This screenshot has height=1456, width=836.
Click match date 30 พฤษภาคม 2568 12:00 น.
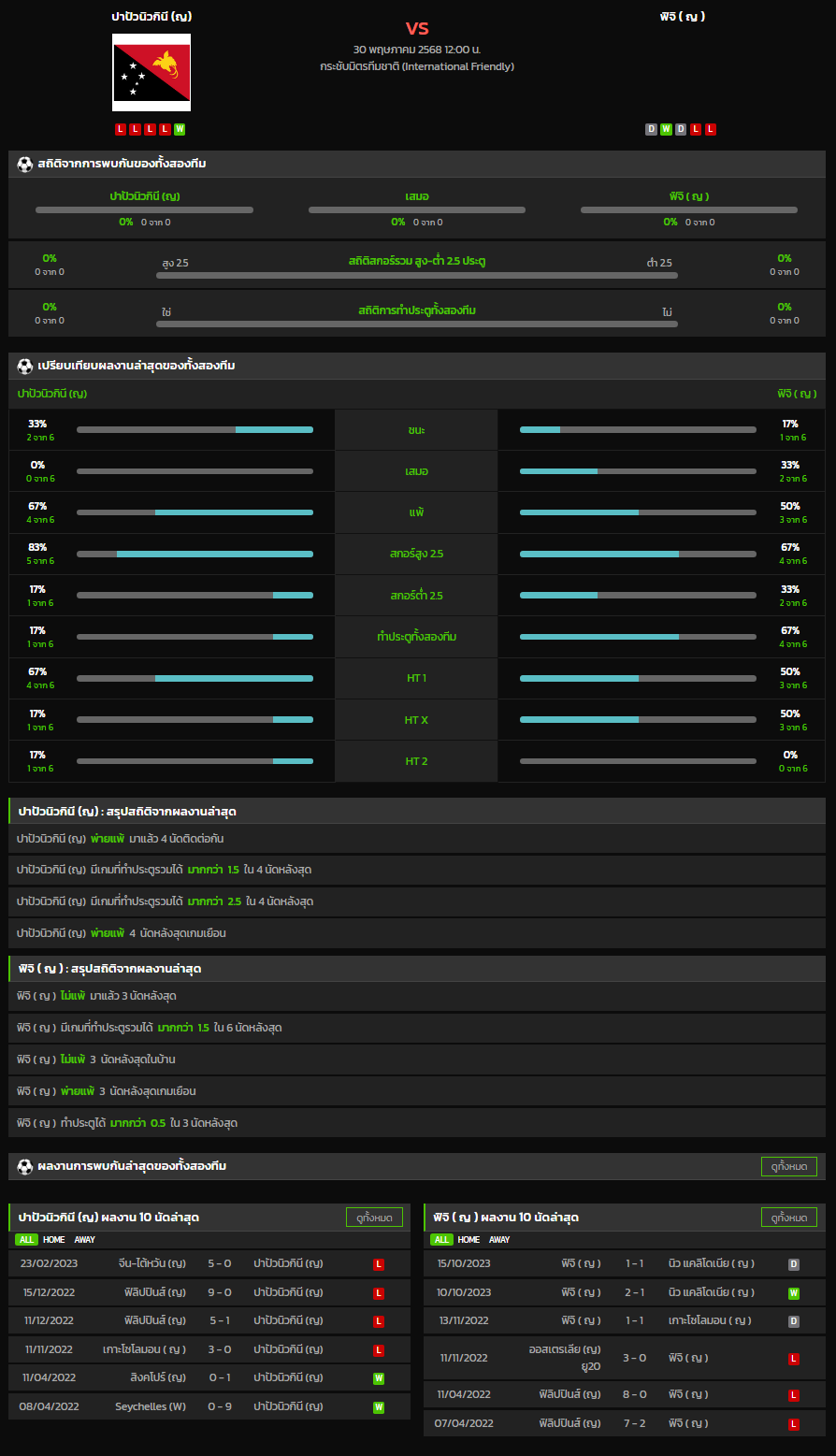[417, 49]
